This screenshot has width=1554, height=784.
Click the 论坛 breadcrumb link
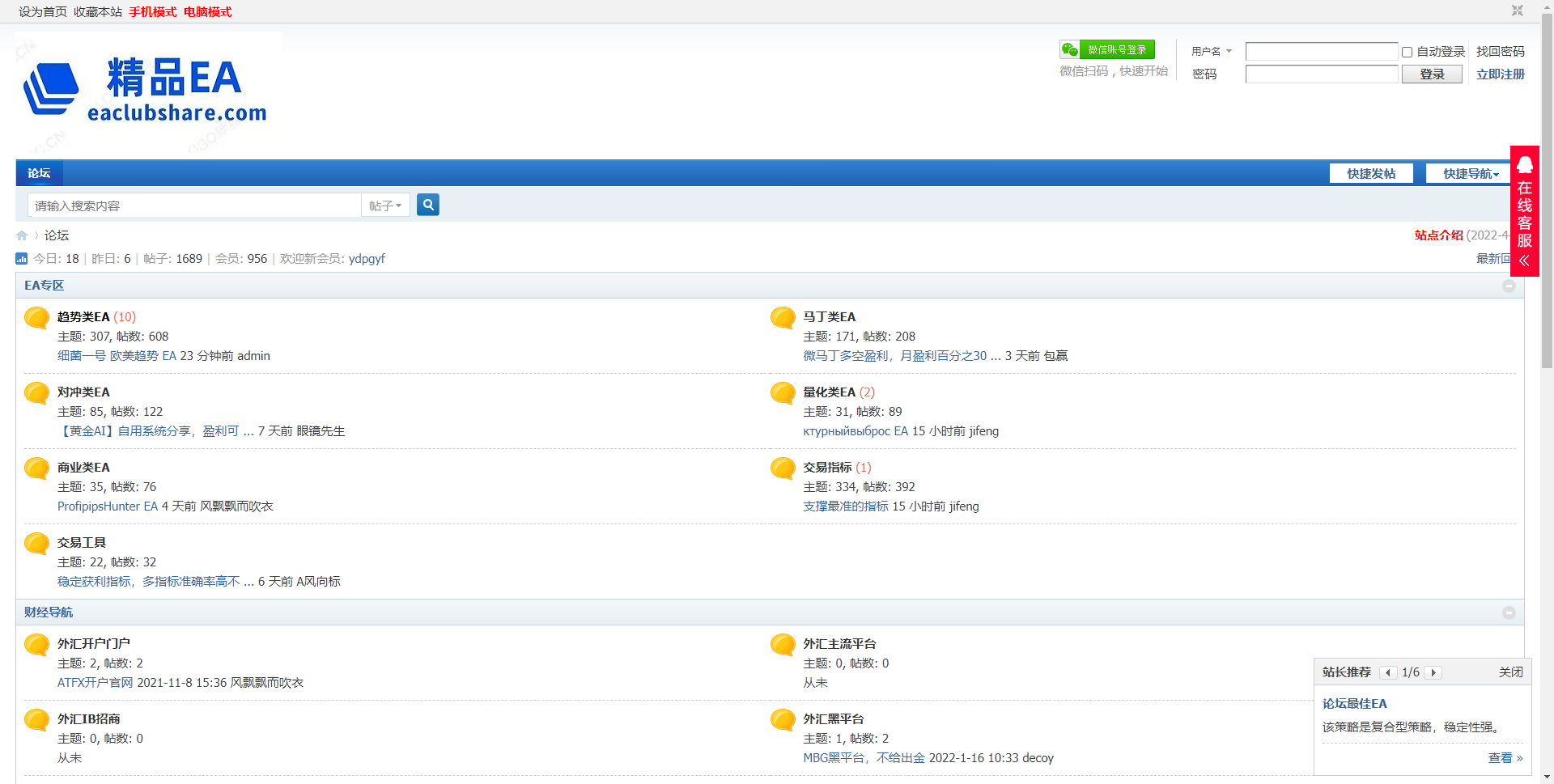57,235
